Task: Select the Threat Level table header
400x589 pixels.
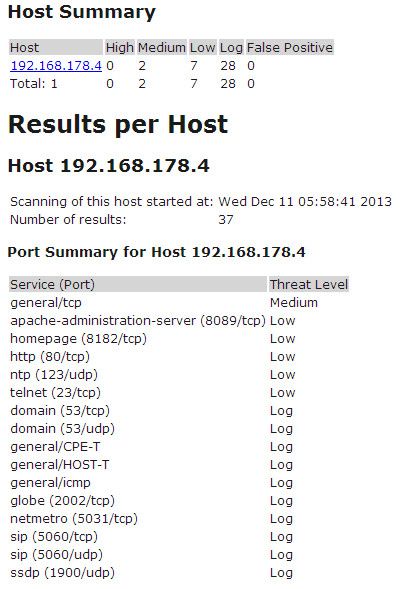Action: point(309,284)
